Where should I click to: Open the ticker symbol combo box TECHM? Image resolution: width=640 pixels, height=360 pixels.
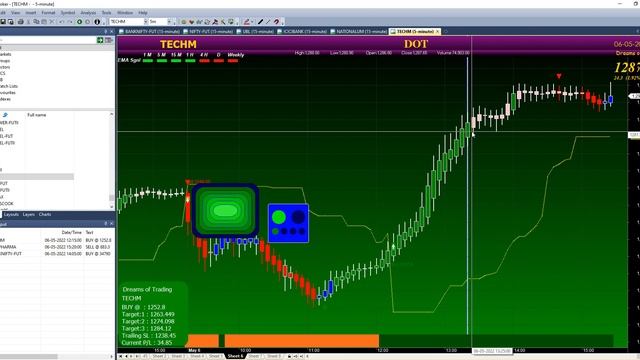[129, 22]
